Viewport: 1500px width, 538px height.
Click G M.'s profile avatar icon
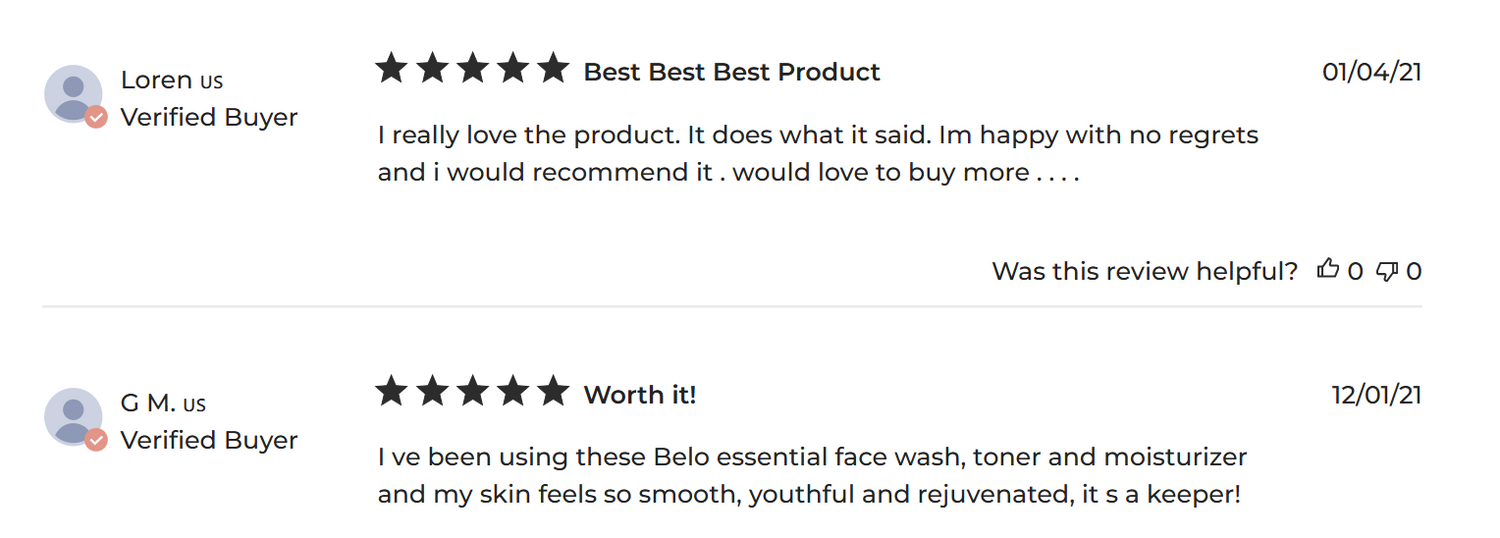[x=73, y=417]
